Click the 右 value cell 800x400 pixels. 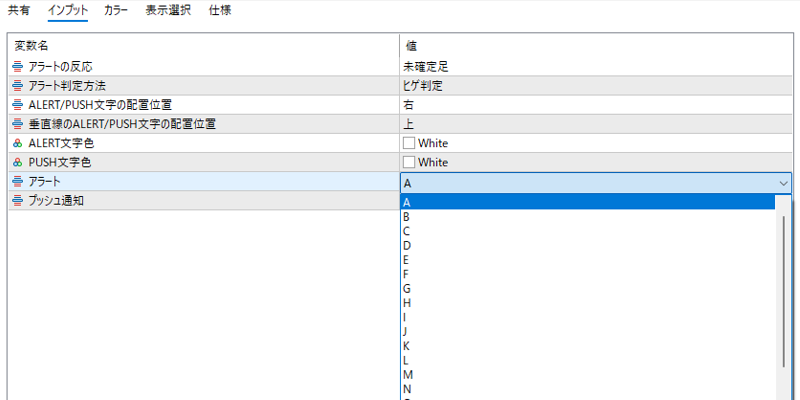click(x=596, y=105)
